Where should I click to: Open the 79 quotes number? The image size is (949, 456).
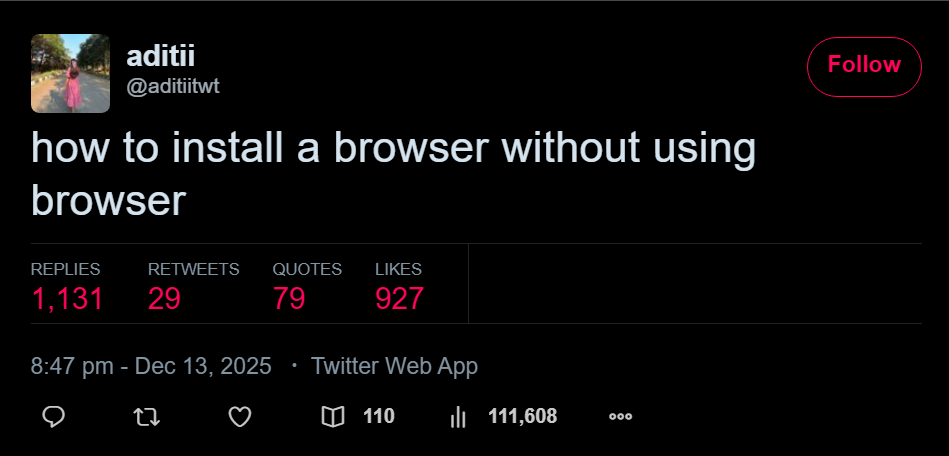point(289,298)
